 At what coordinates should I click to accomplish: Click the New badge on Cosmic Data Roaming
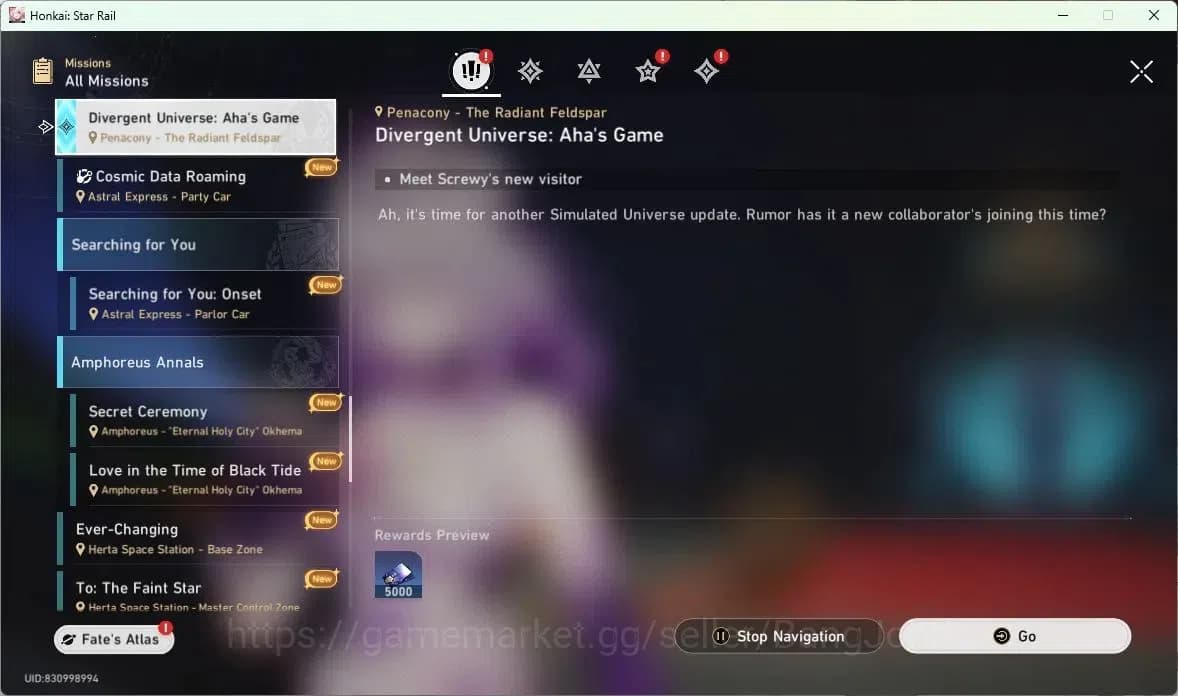pos(322,167)
